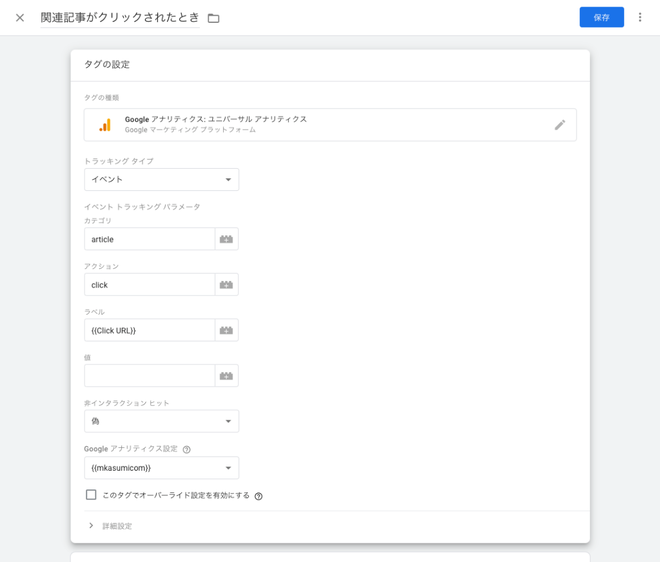Screen dimensions: 660x562
Task: Open the three-dot more options menu
Action: coord(640,18)
